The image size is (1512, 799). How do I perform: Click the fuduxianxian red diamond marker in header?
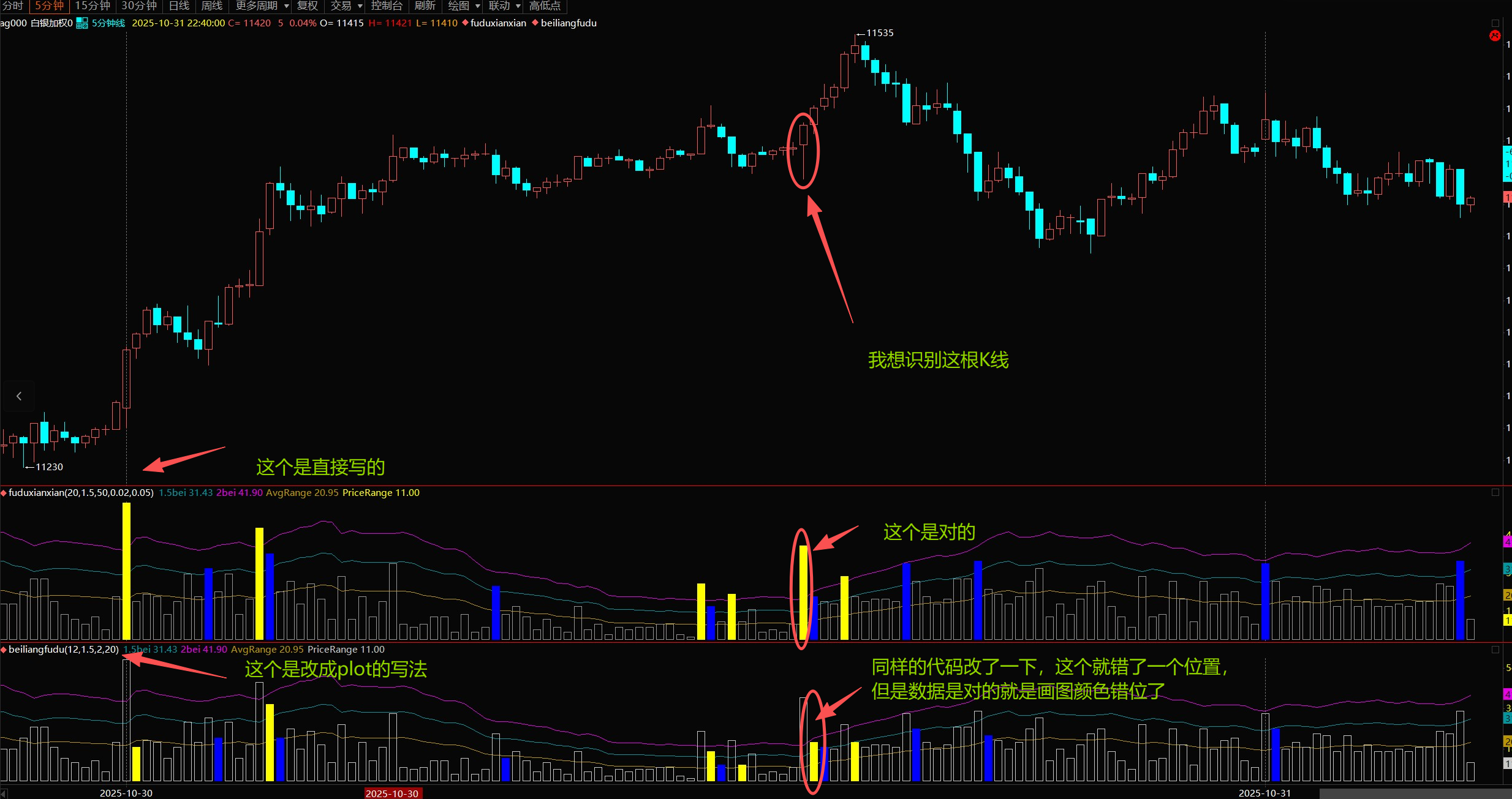pos(465,23)
